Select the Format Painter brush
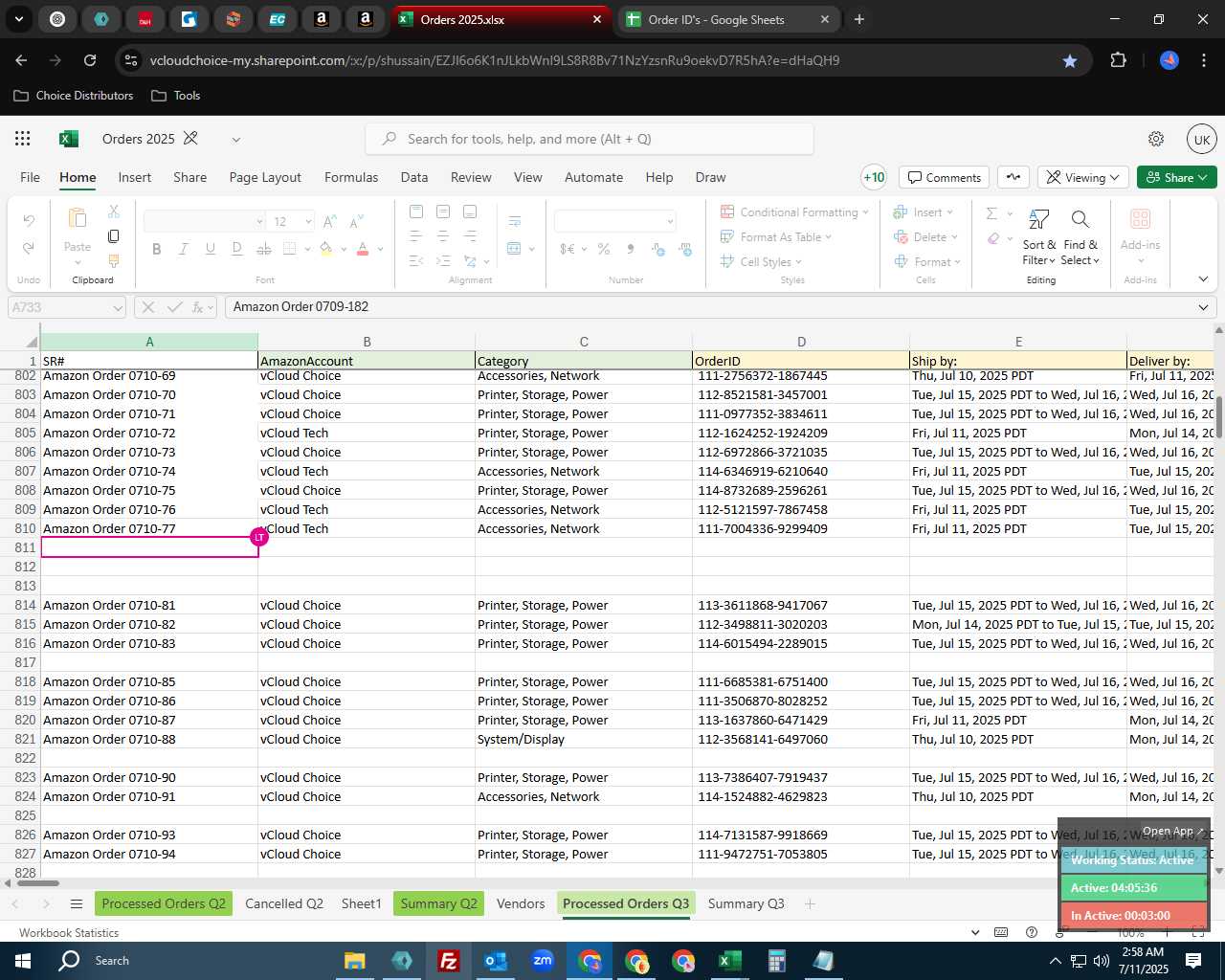1225x980 pixels. click(x=114, y=260)
